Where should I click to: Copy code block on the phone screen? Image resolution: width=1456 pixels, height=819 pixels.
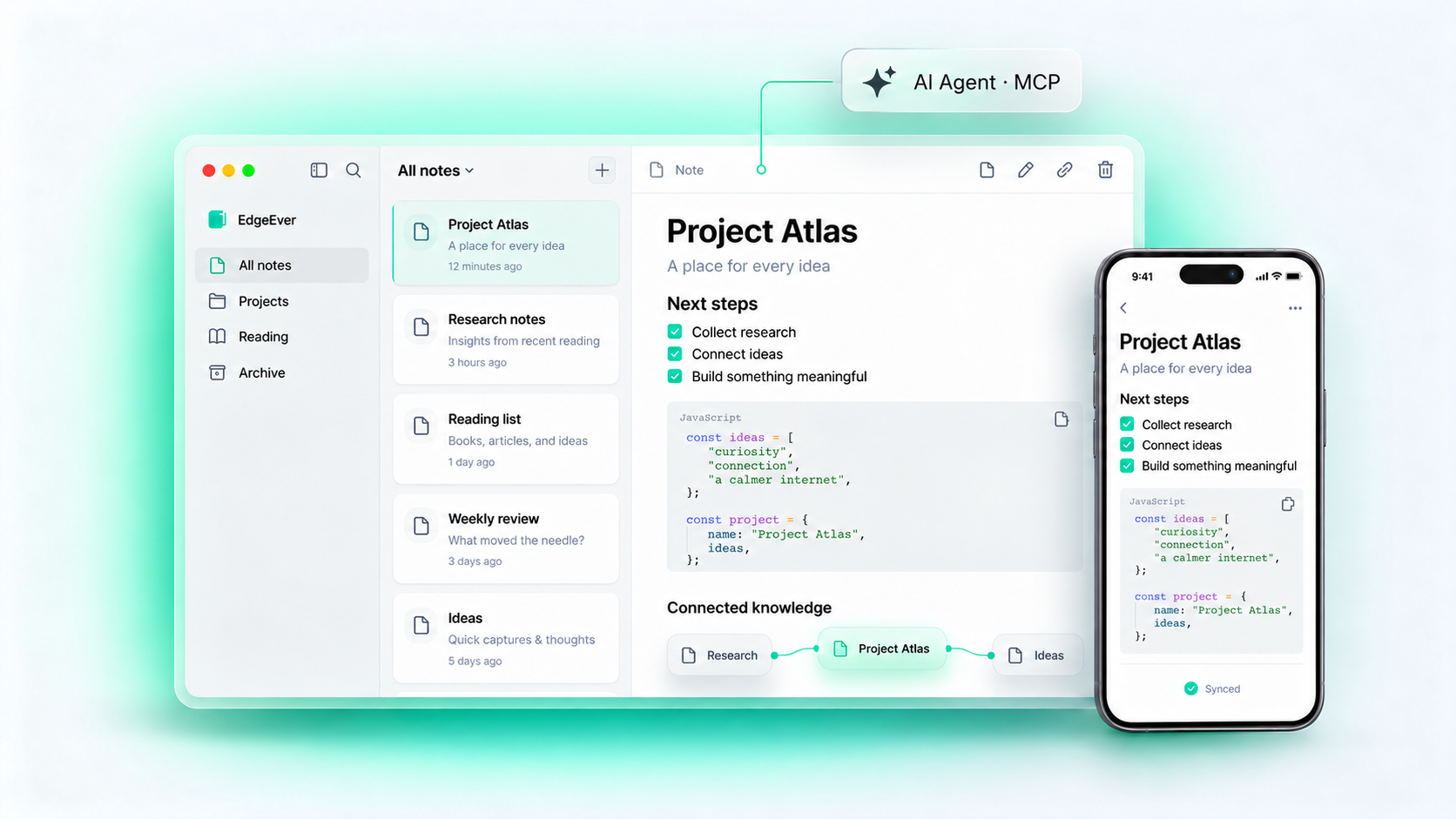[x=1288, y=504]
